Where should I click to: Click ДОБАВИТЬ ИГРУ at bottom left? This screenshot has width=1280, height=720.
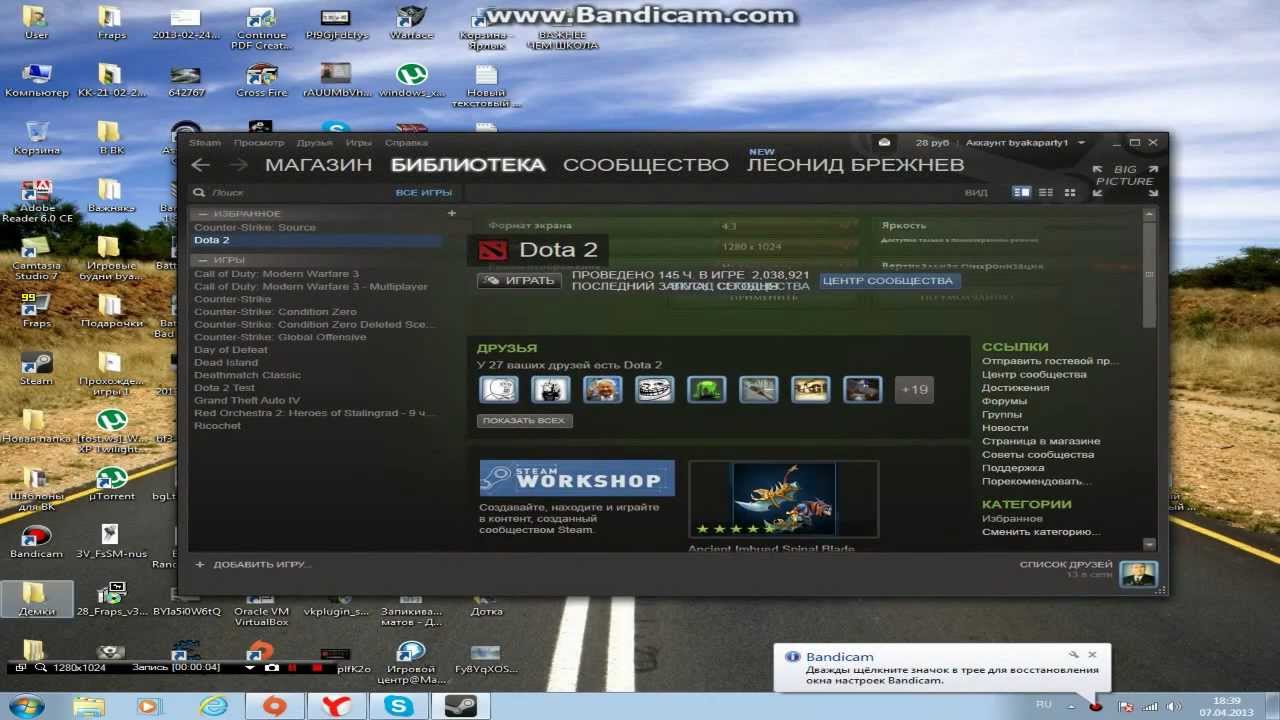tap(253, 564)
